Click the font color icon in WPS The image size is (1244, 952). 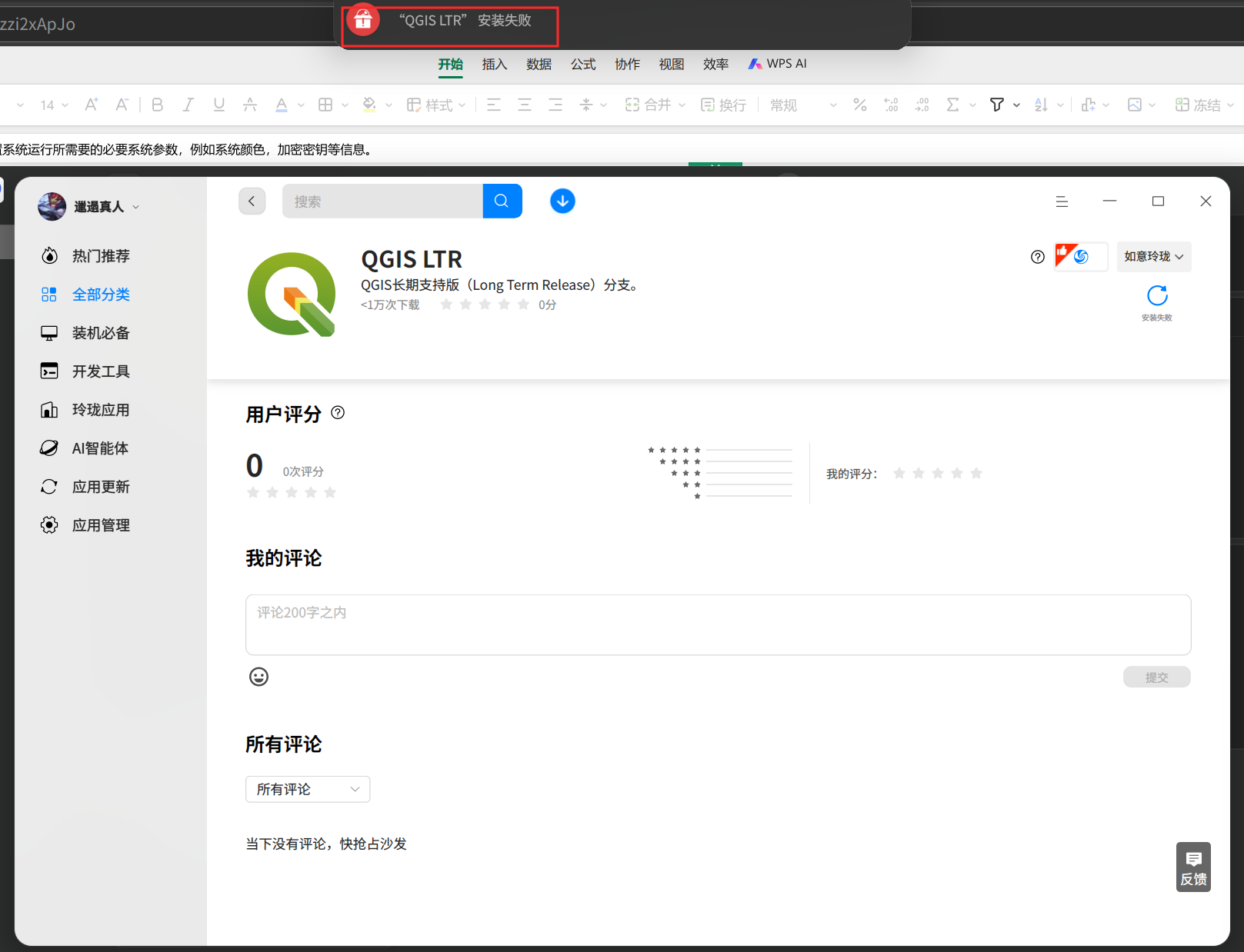tap(282, 105)
